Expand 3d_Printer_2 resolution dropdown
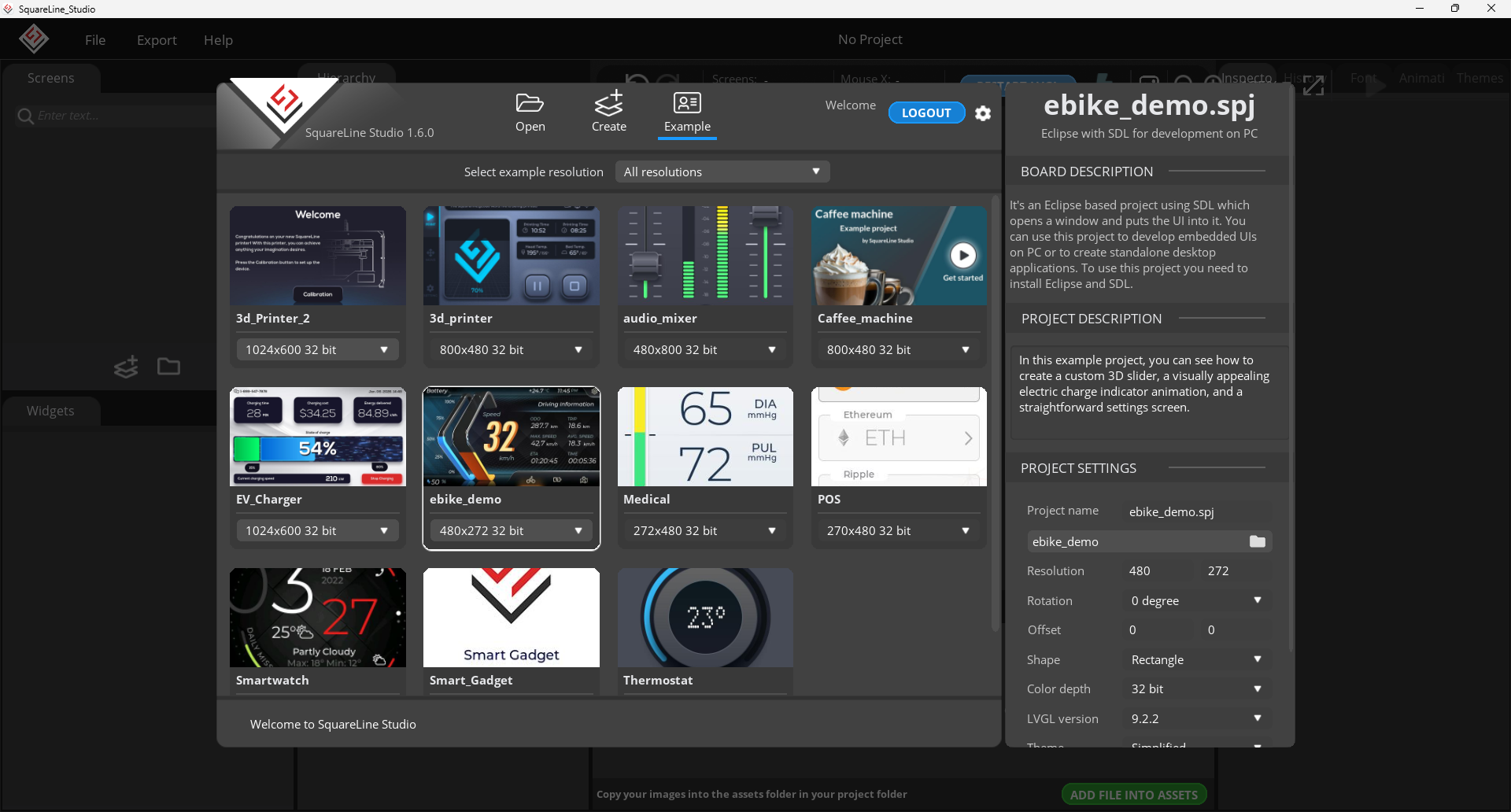This screenshot has height=812, width=1511. tap(318, 349)
